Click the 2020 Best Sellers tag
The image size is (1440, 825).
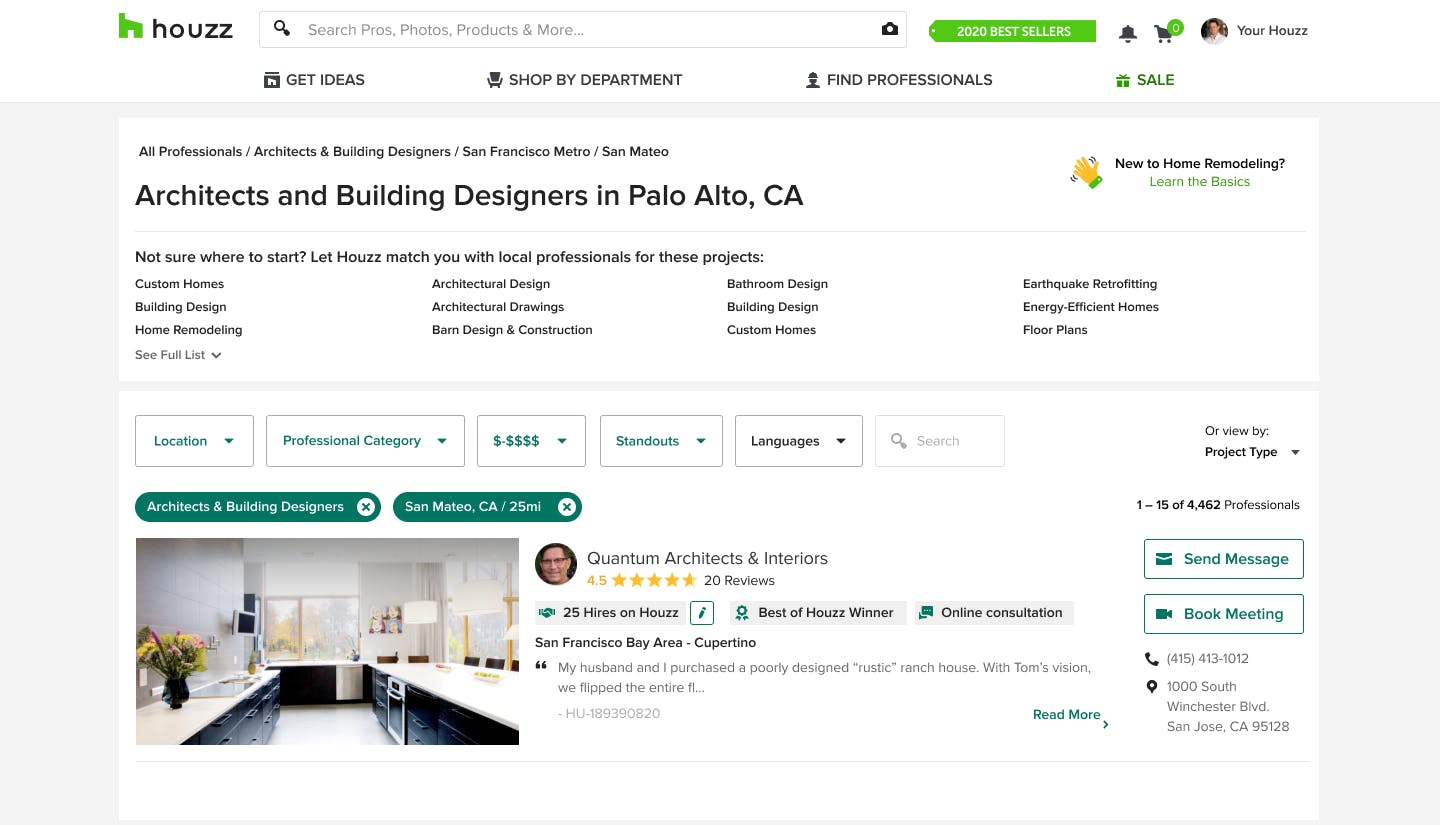pyautogui.click(x=1012, y=31)
